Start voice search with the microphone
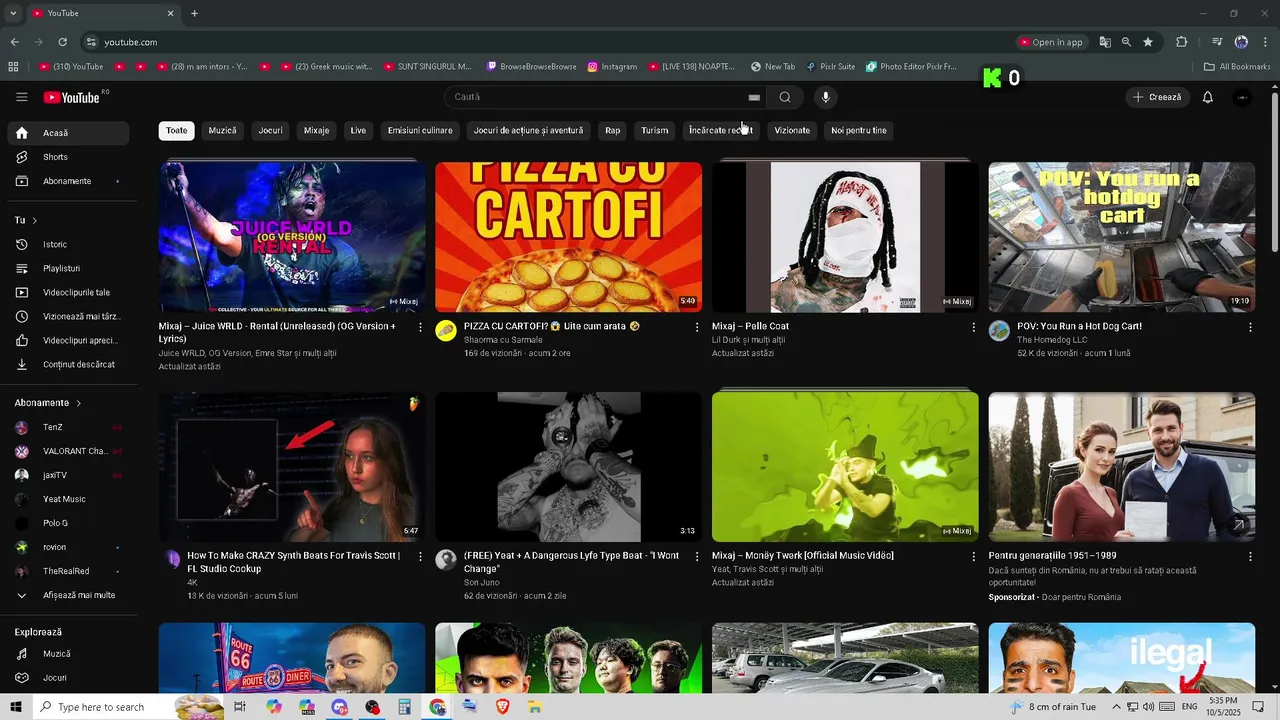1280x720 pixels. tap(825, 97)
